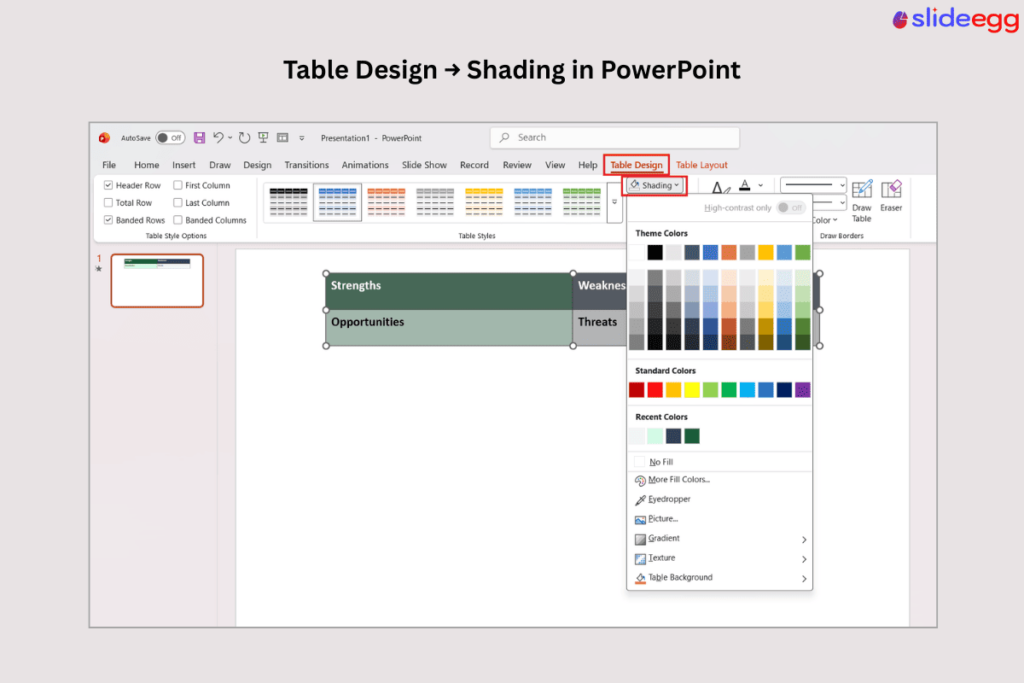Pick black theme color swatch
Image resolution: width=1024 pixels, height=683 pixels.
pyautogui.click(x=655, y=253)
